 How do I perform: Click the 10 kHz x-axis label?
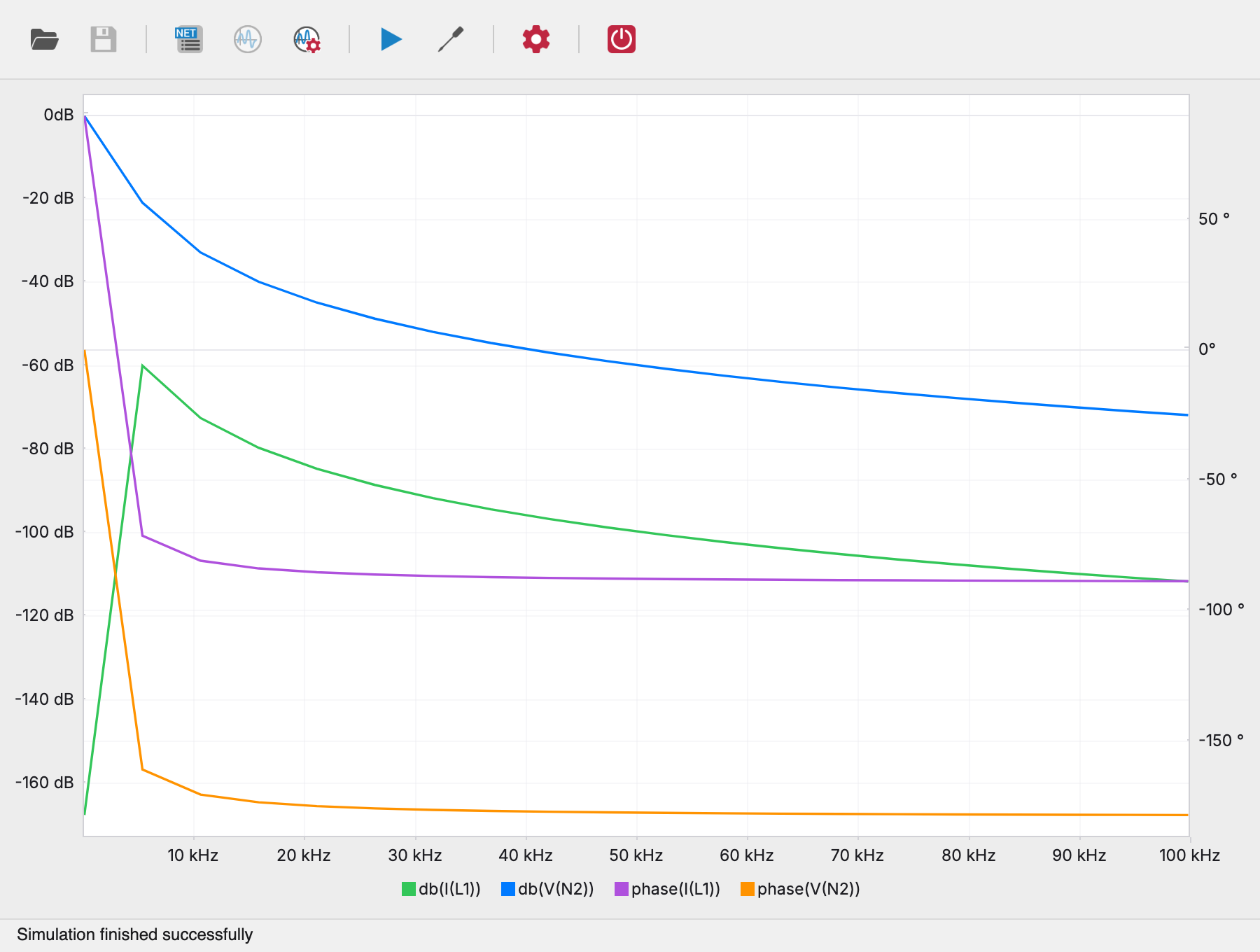tap(192, 855)
